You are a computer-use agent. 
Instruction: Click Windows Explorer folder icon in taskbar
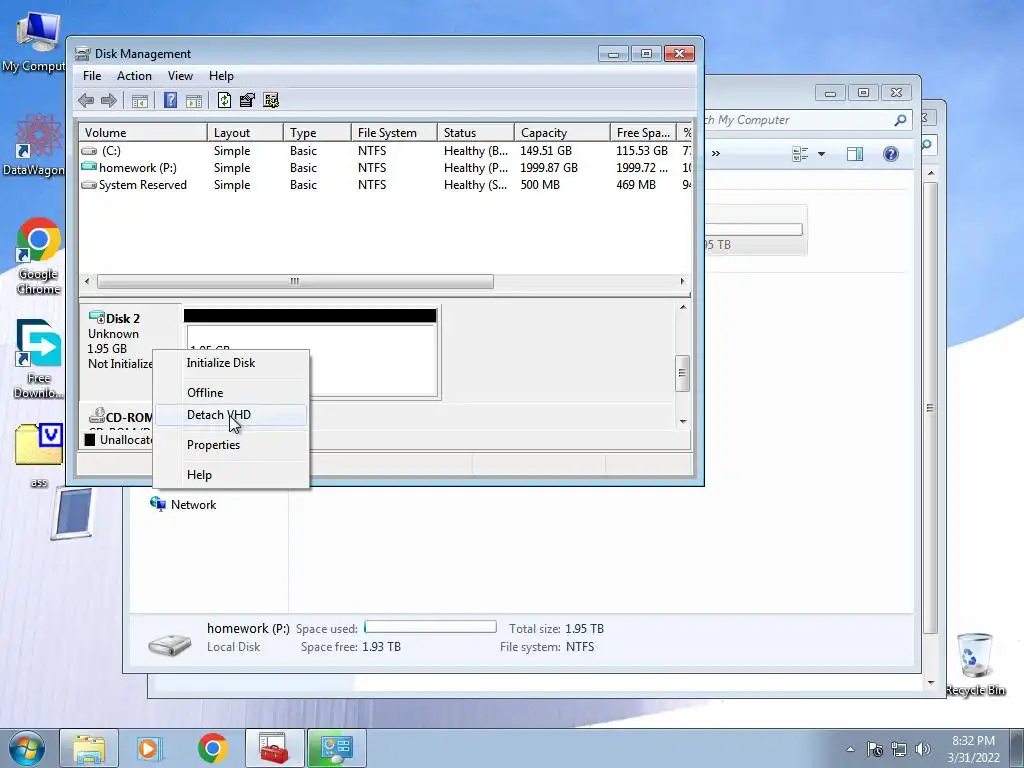click(89, 748)
